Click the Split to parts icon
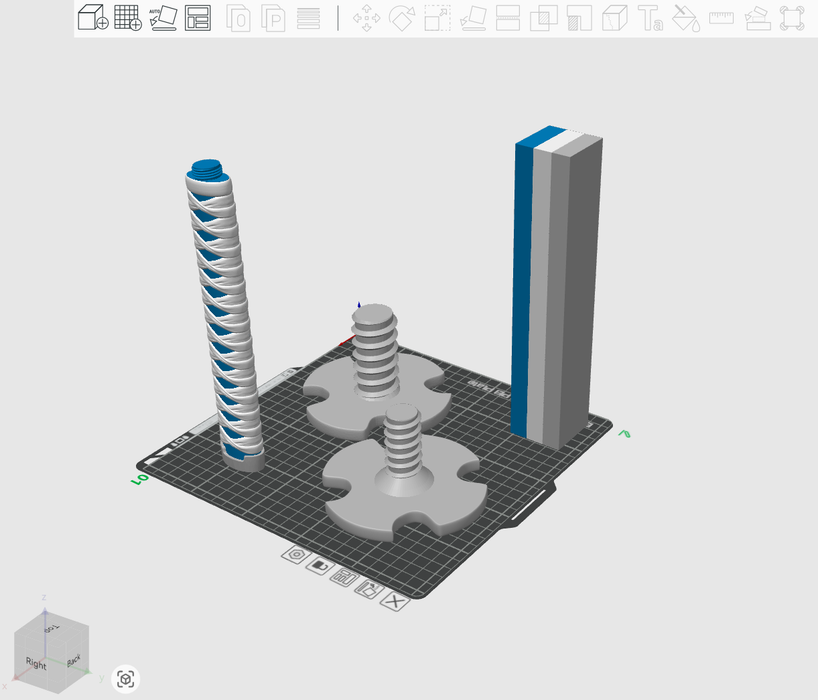Viewport: 818px width, 700px height. [x=273, y=18]
